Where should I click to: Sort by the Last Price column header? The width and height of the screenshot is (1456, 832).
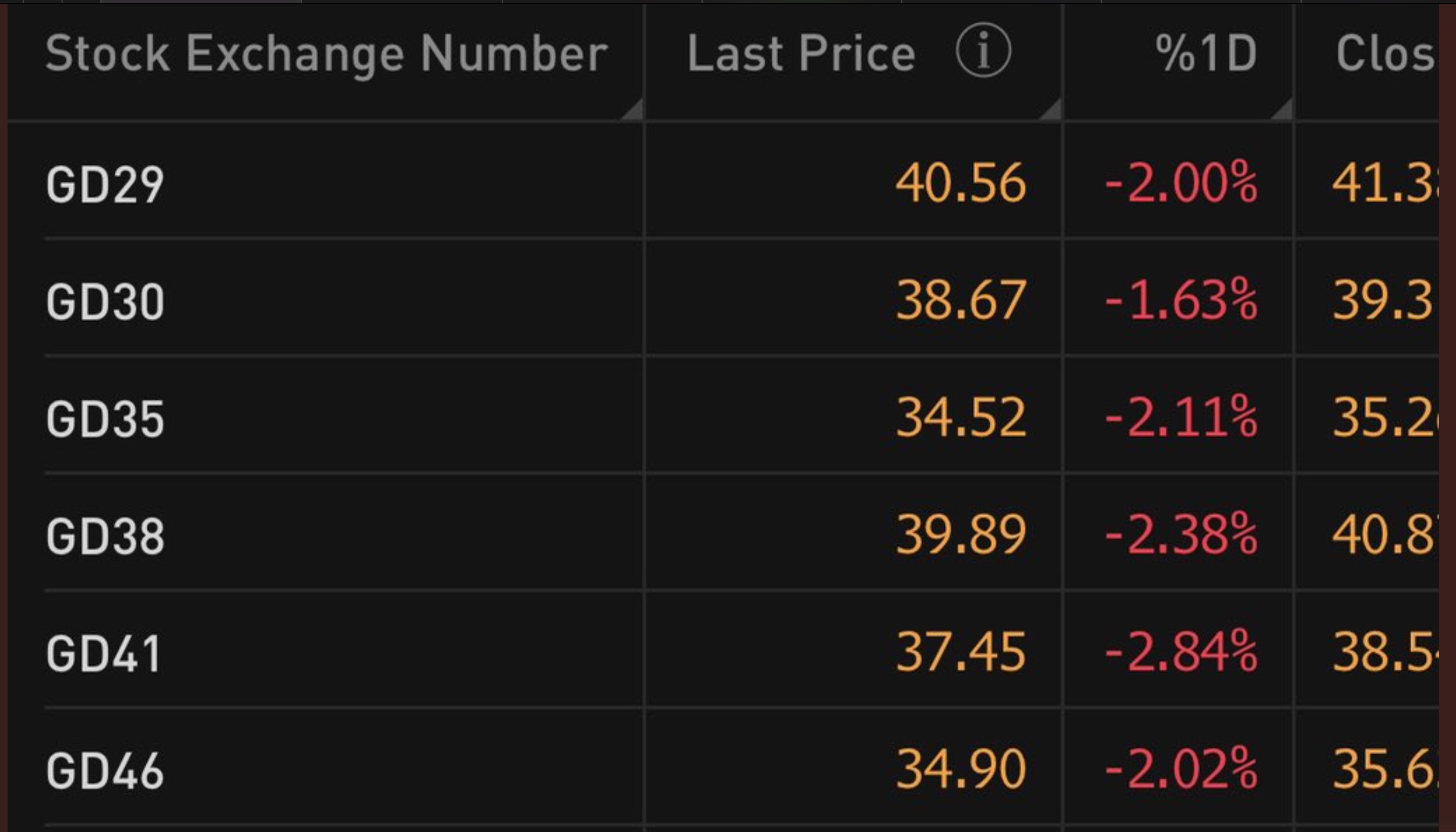801,53
